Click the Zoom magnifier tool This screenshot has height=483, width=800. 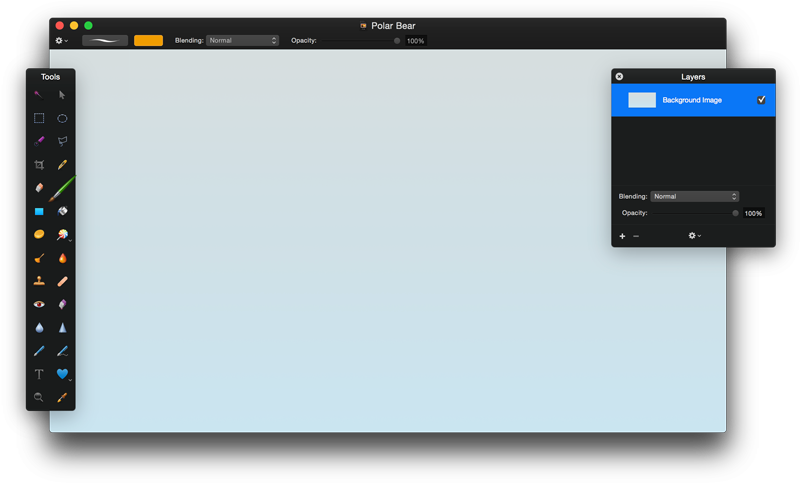39,397
